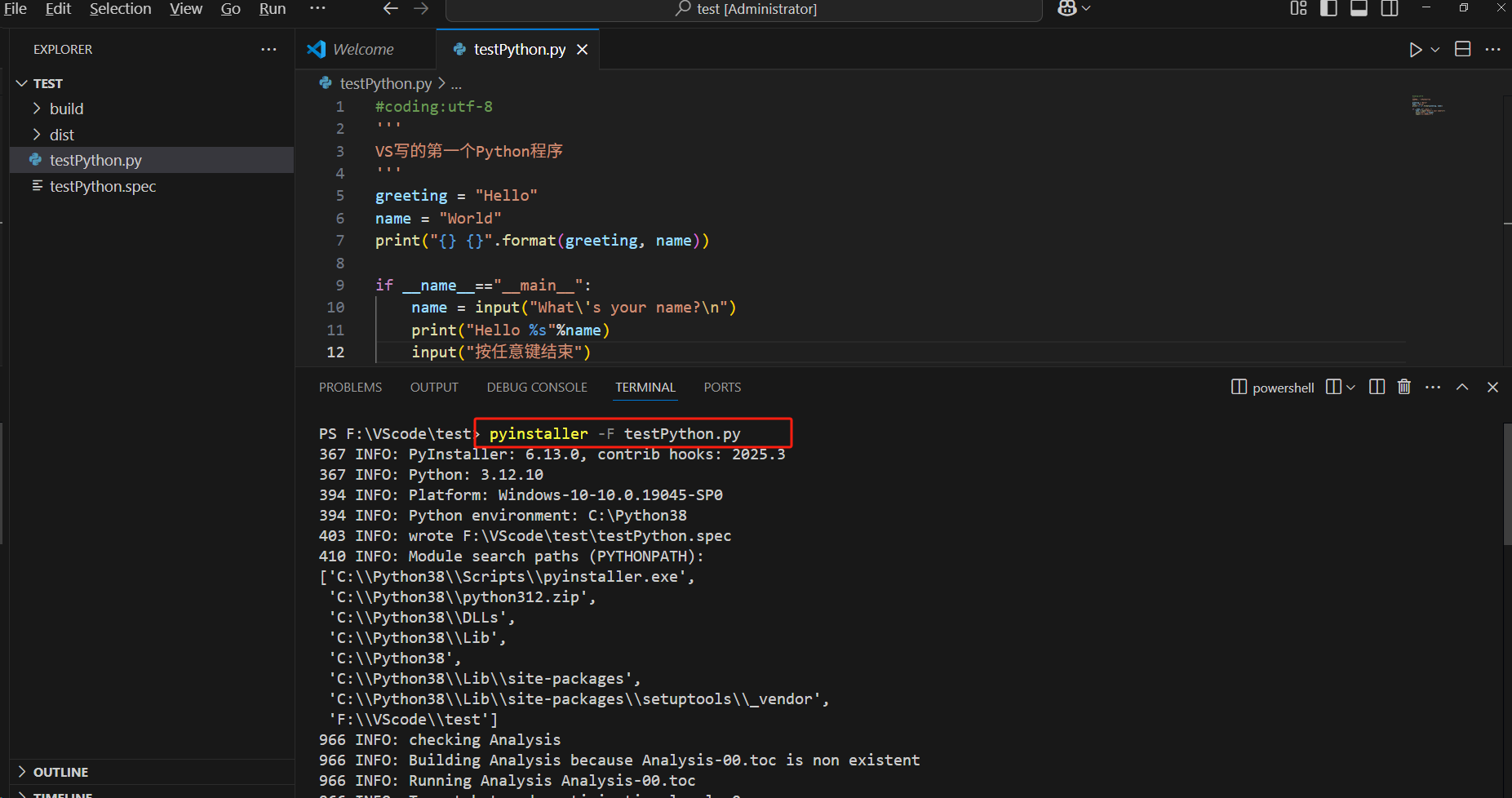Toggle the secondary side bar visibility

coord(1389,8)
